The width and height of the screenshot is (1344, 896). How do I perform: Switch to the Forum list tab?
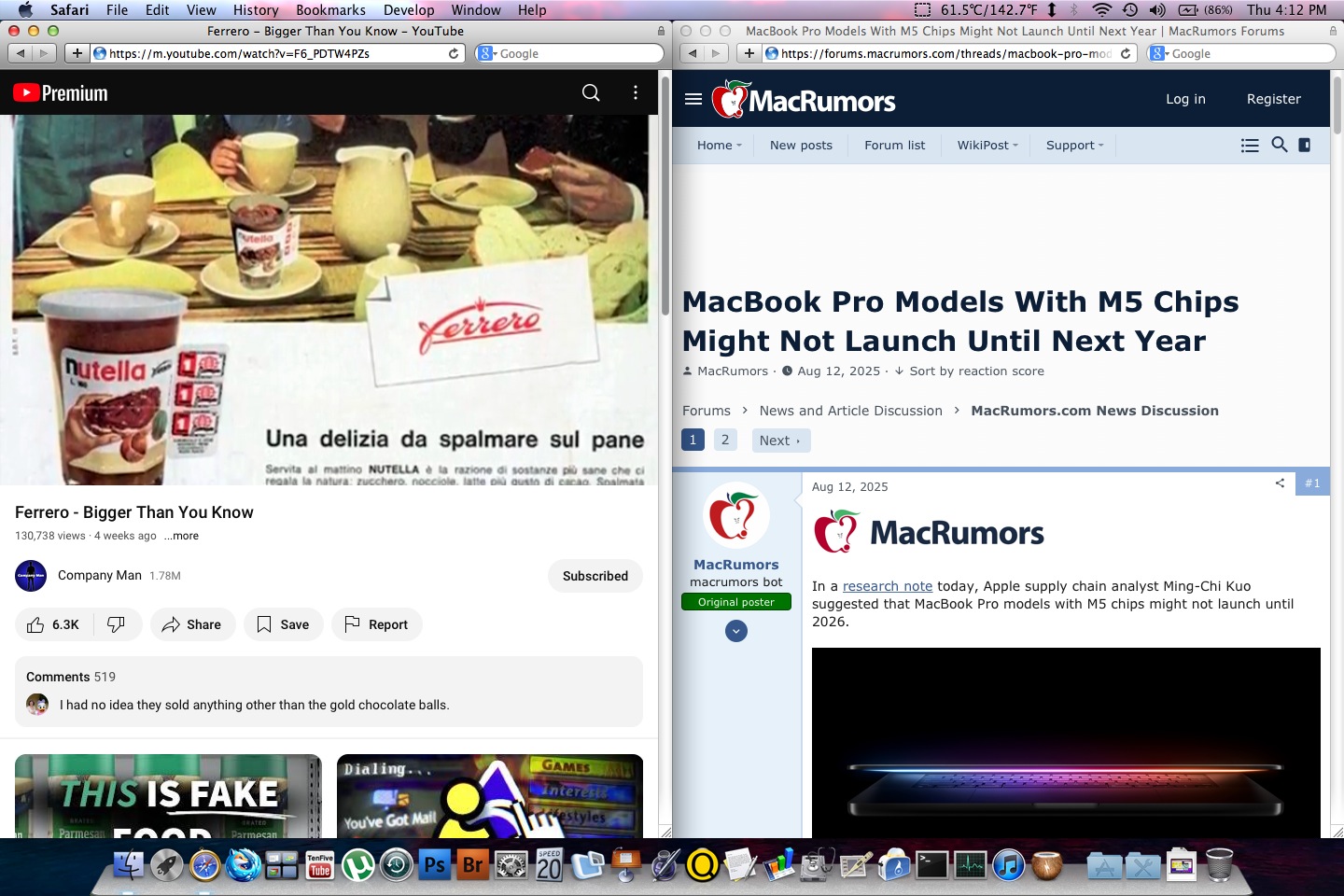[x=894, y=145]
